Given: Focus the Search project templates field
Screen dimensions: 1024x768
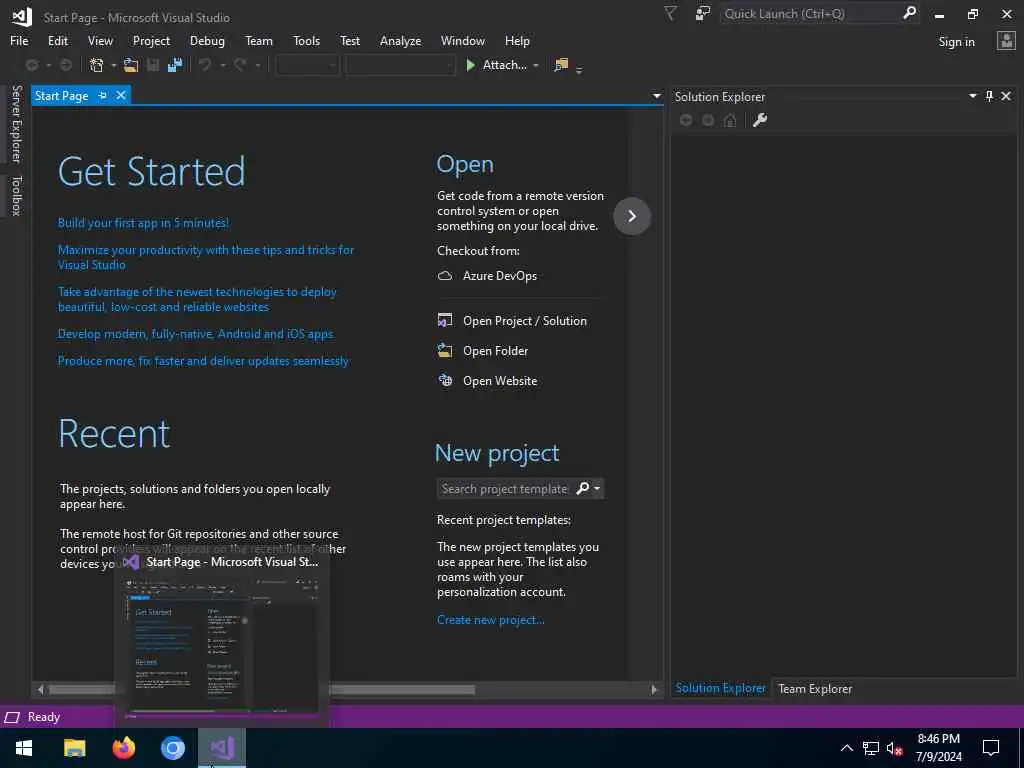Looking at the screenshot, I should point(504,488).
